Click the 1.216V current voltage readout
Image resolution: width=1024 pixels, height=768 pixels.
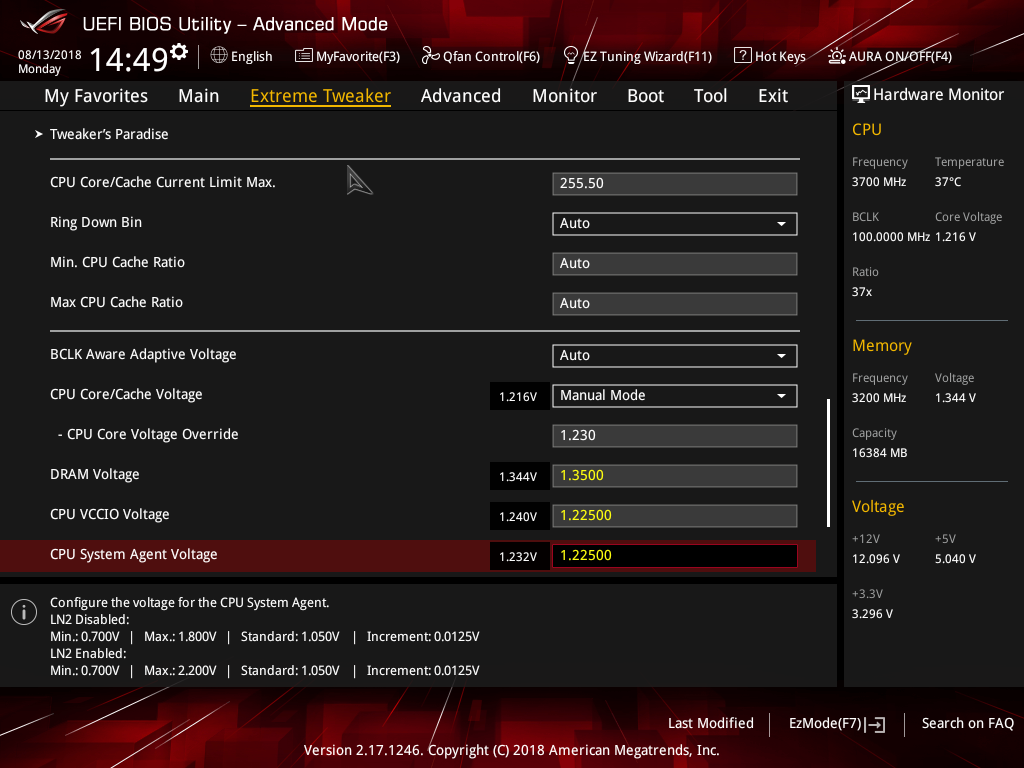(519, 396)
